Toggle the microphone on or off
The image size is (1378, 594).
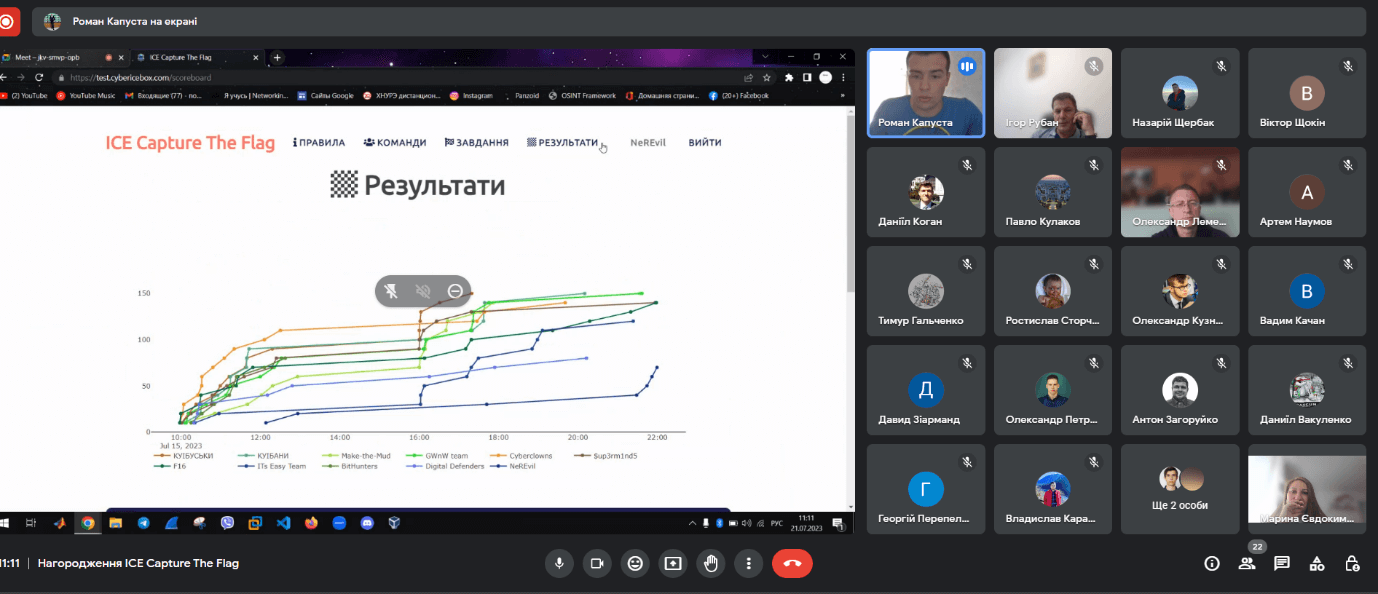point(559,563)
